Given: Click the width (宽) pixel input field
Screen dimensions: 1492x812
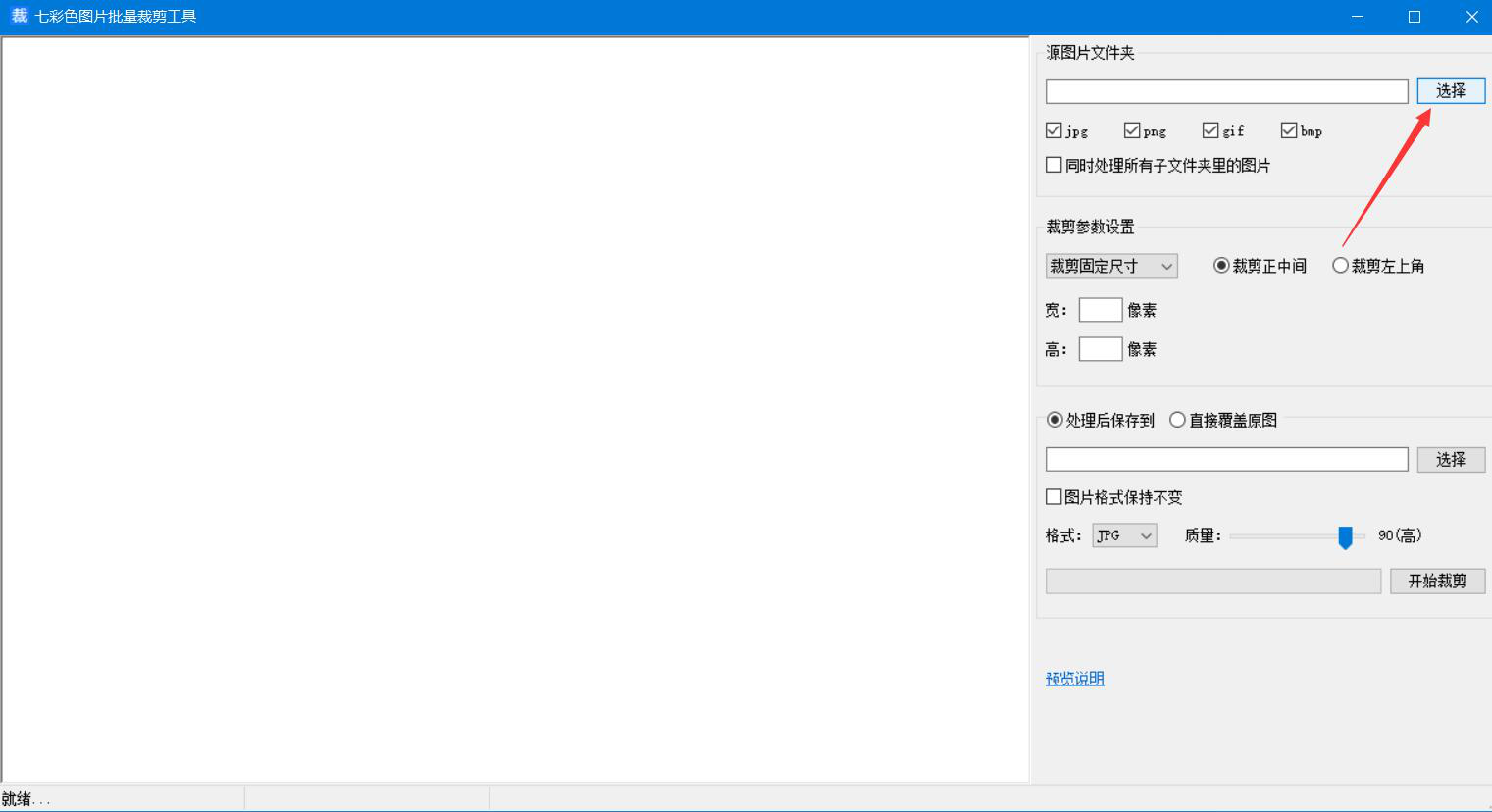Looking at the screenshot, I should click(1100, 310).
